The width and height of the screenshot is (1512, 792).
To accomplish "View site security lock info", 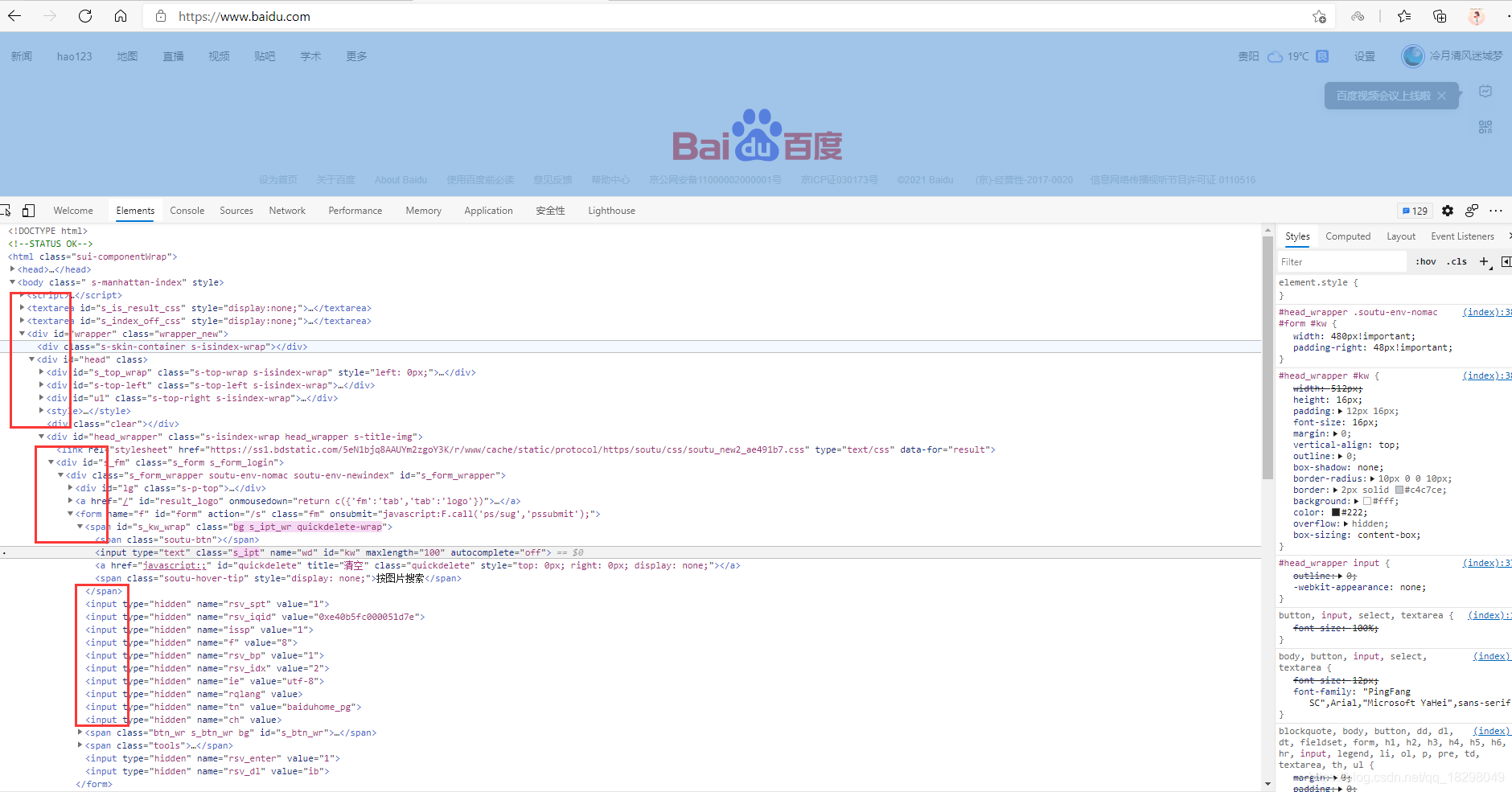I will (x=161, y=16).
